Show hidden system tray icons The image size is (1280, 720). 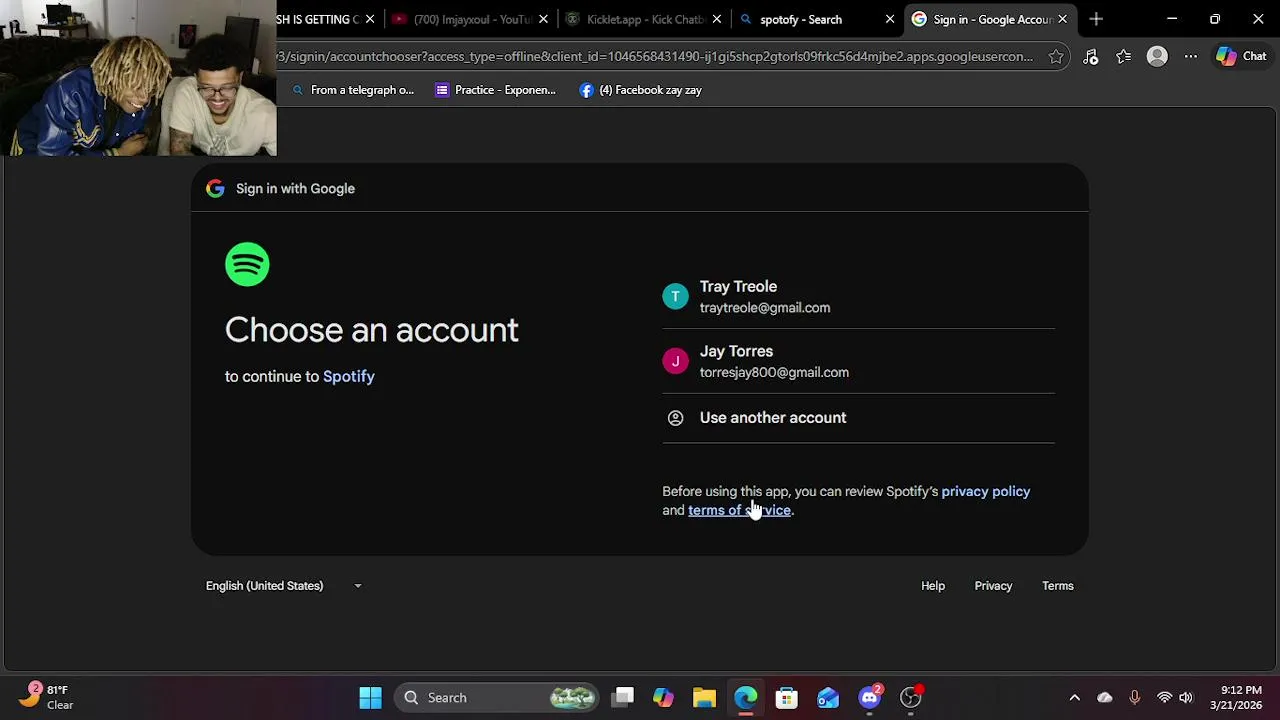tap(1075, 698)
